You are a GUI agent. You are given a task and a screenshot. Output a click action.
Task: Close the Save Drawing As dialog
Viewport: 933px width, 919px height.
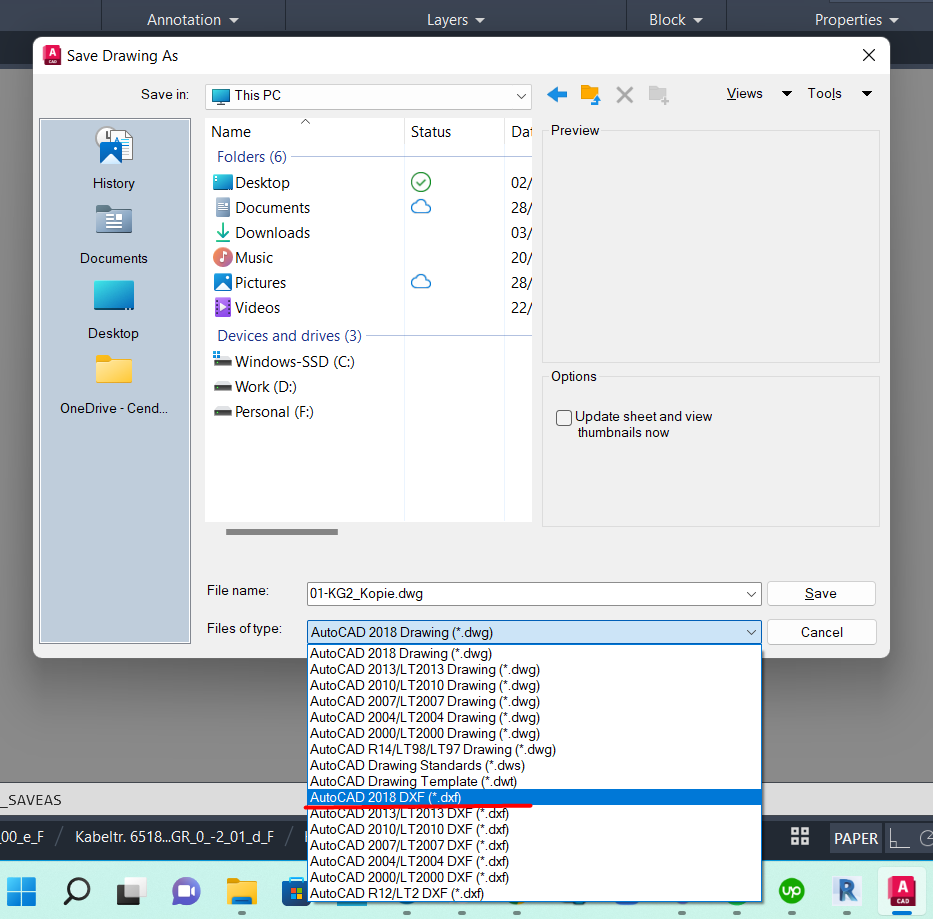click(868, 55)
